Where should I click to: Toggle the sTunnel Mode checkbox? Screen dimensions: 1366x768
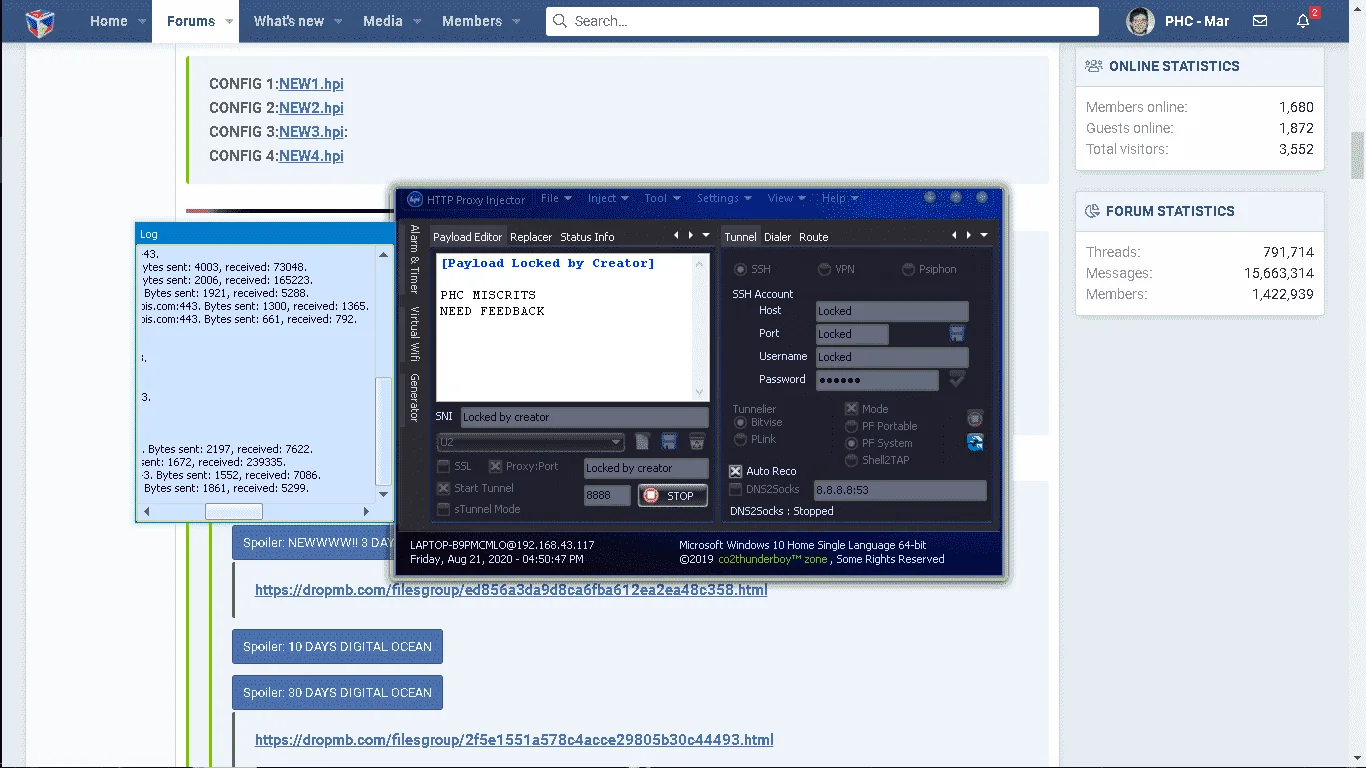click(x=443, y=509)
